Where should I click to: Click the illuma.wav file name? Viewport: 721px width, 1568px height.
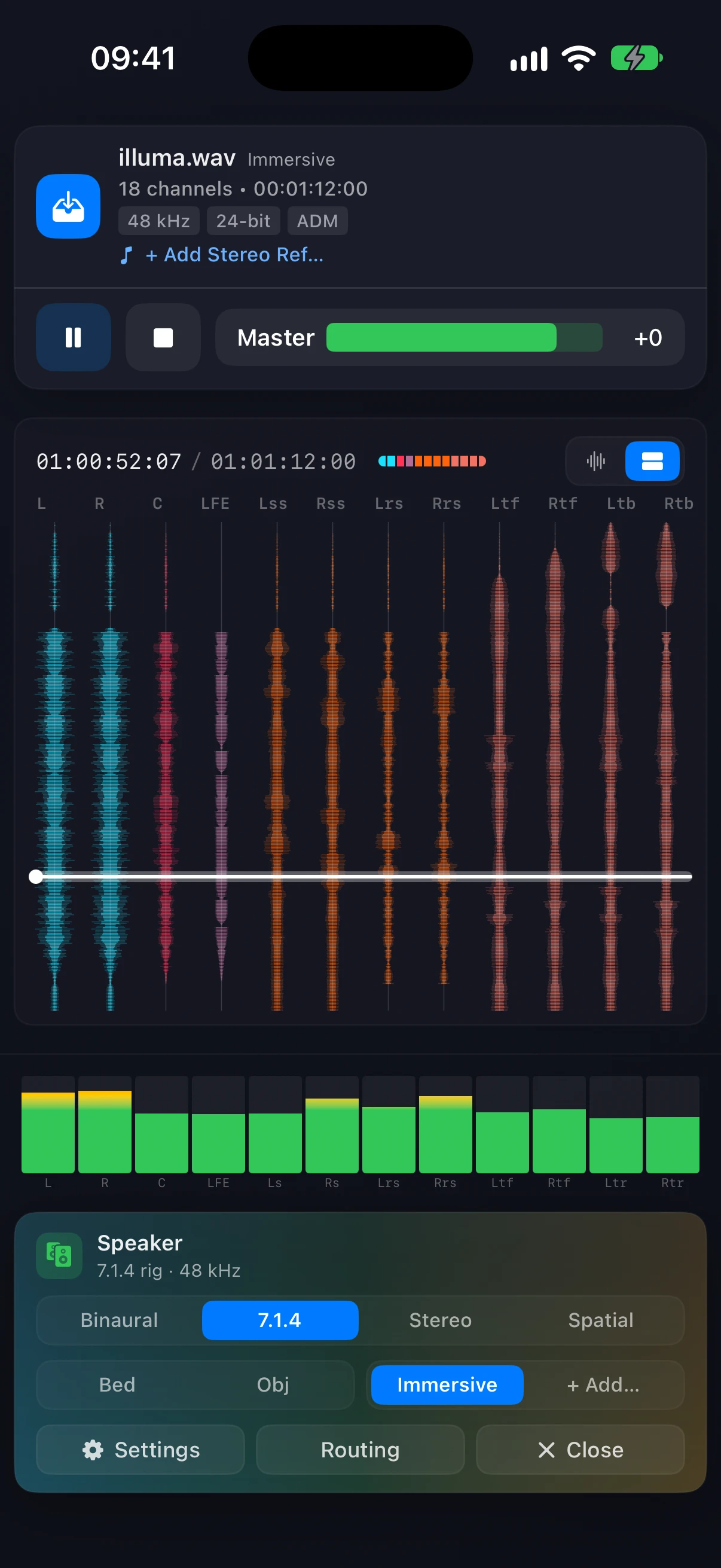tap(177, 158)
